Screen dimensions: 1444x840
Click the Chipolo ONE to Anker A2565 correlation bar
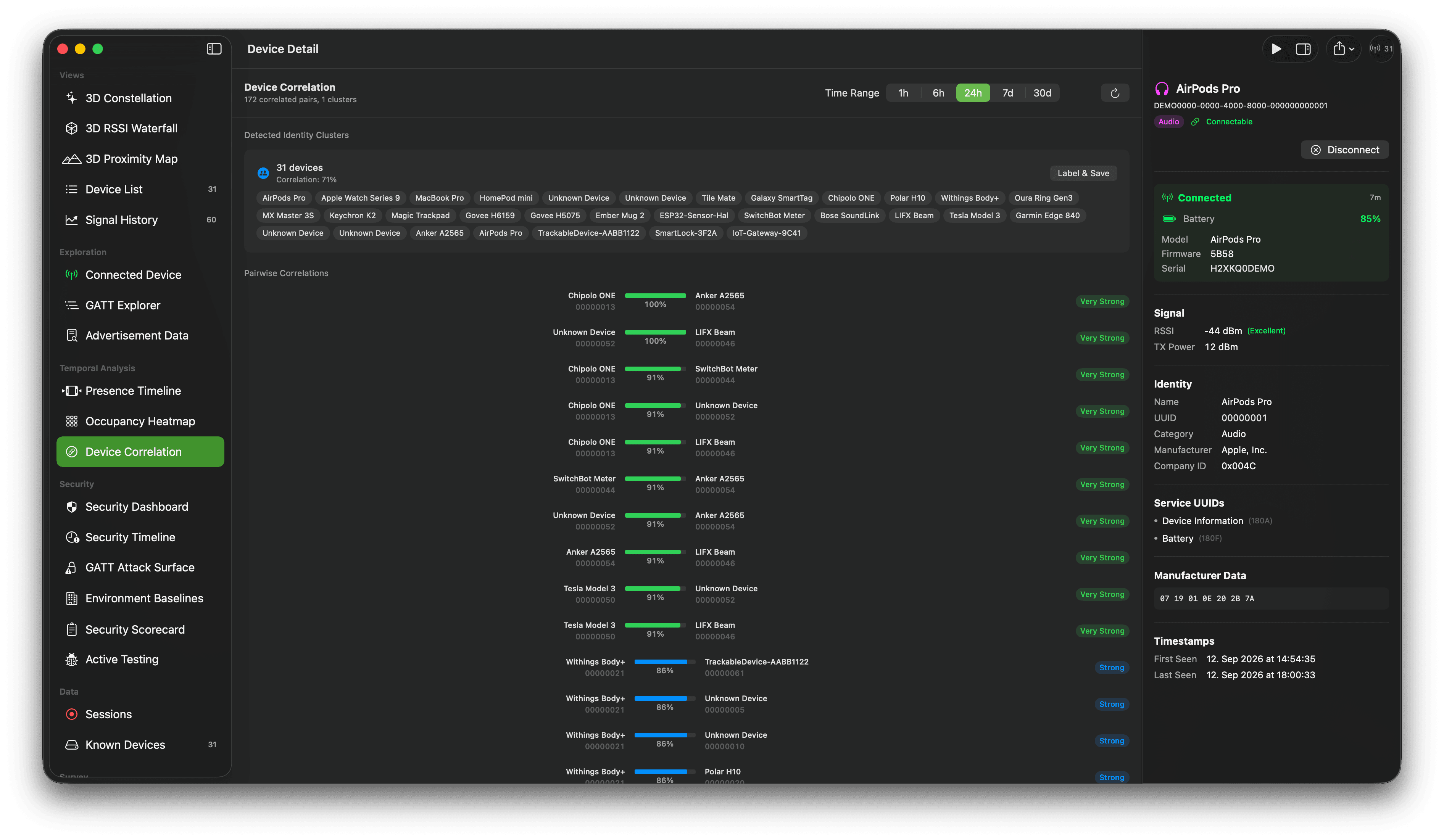(x=655, y=296)
